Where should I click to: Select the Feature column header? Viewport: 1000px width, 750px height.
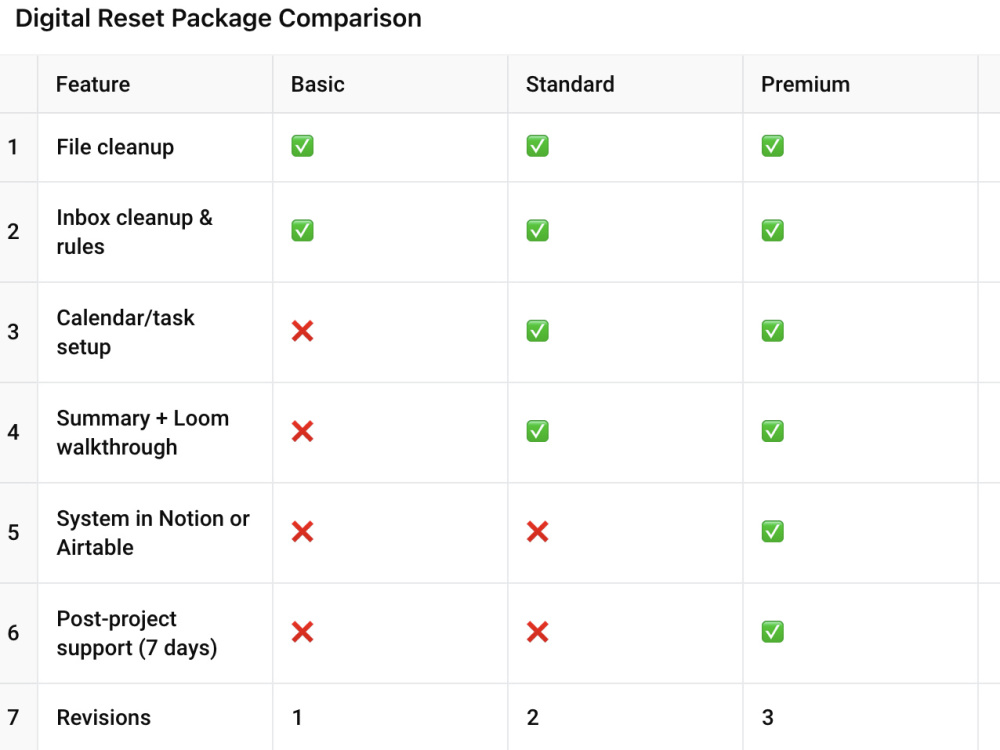coord(155,84)
